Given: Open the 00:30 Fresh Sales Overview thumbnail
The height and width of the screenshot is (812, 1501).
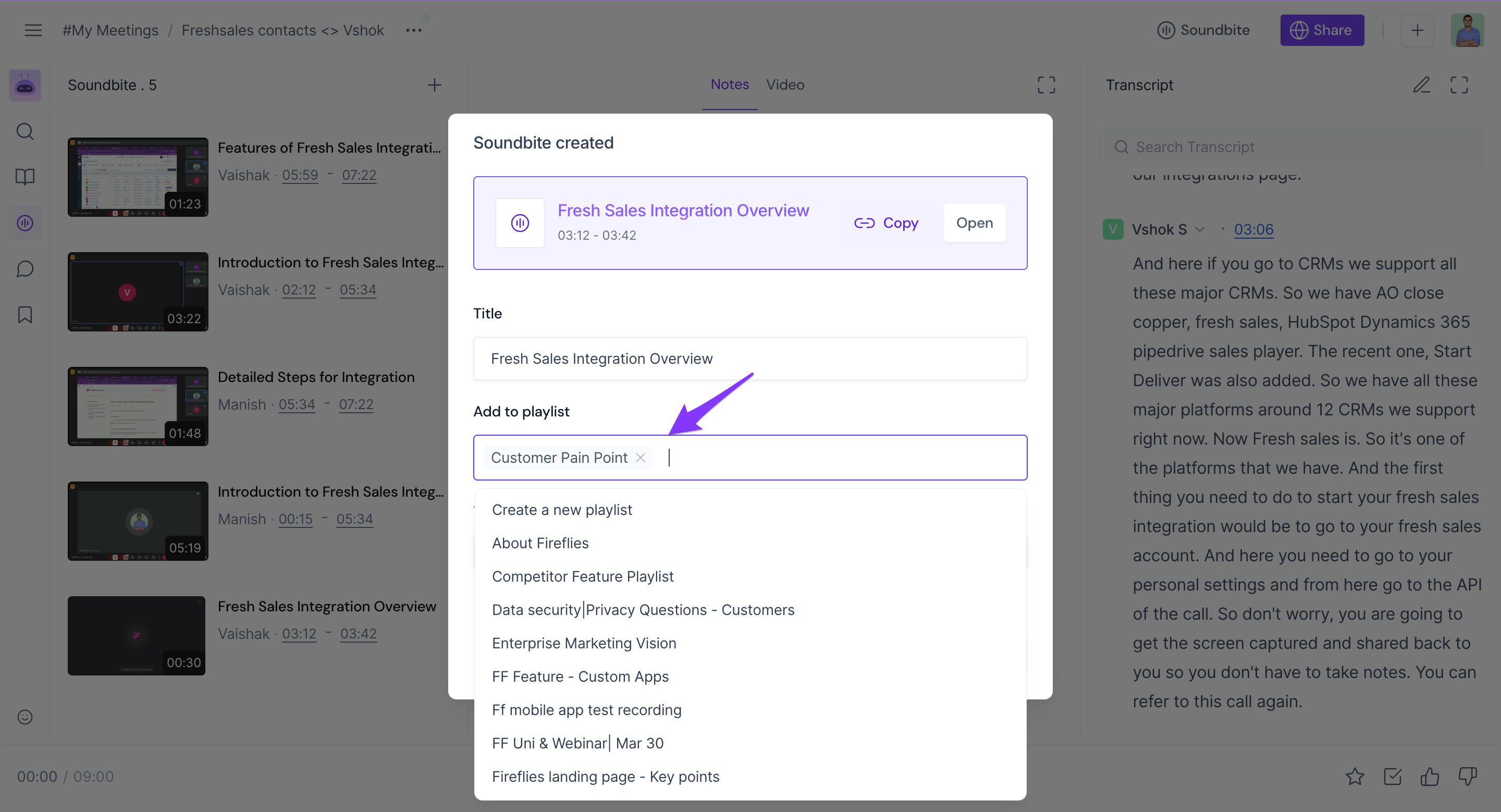Looking at the screenshot, I should (137, 636).
